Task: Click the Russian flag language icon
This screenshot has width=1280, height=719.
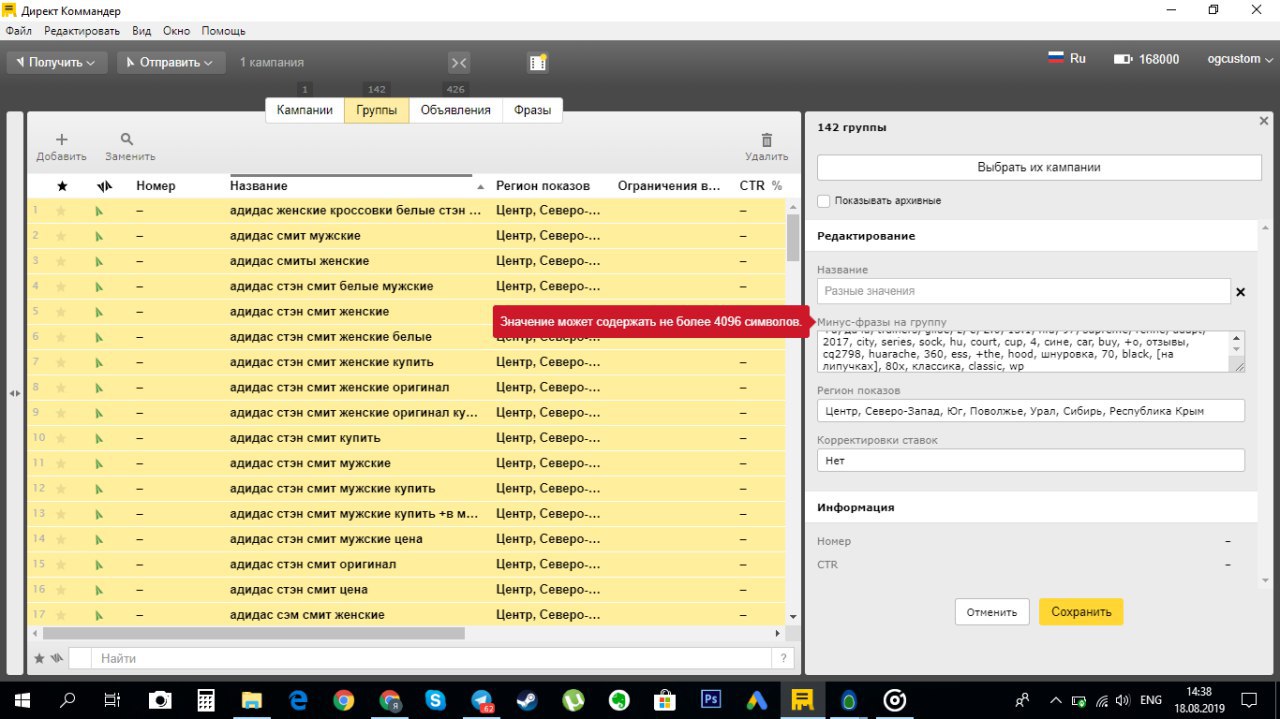Action: (x=1056, y=58)
